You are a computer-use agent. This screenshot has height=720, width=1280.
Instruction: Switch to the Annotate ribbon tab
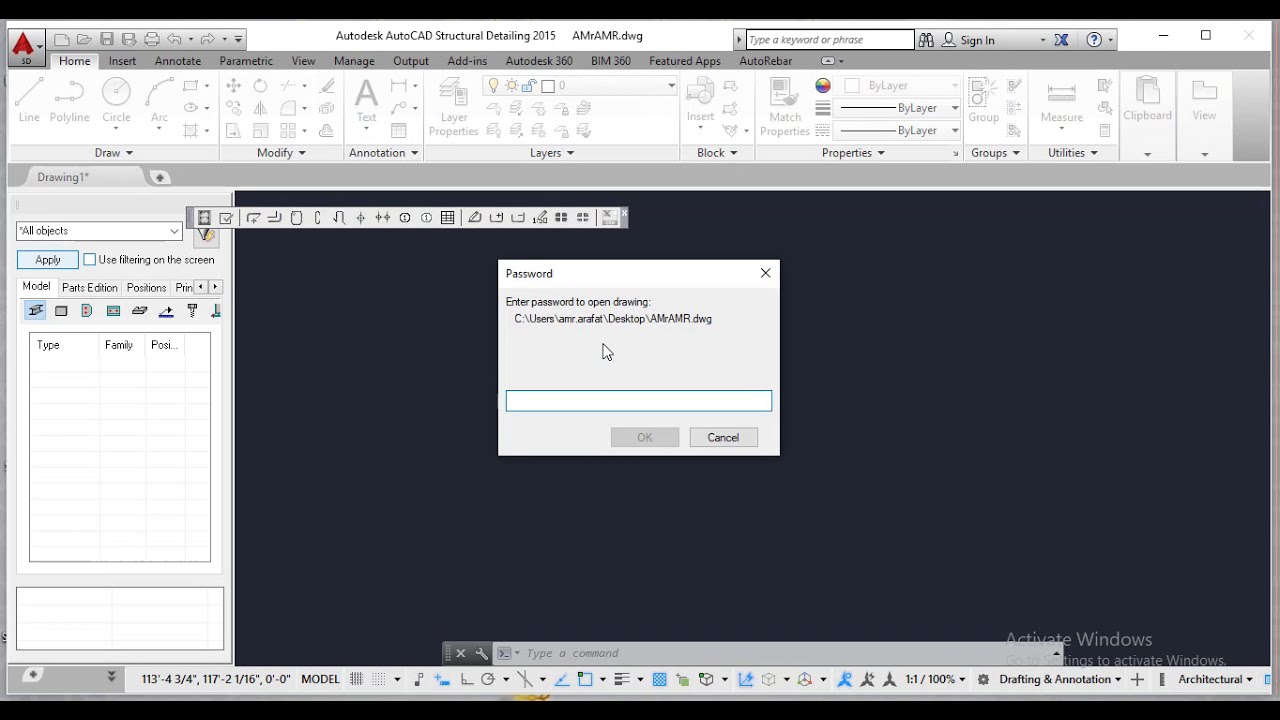tap(178, 61)
